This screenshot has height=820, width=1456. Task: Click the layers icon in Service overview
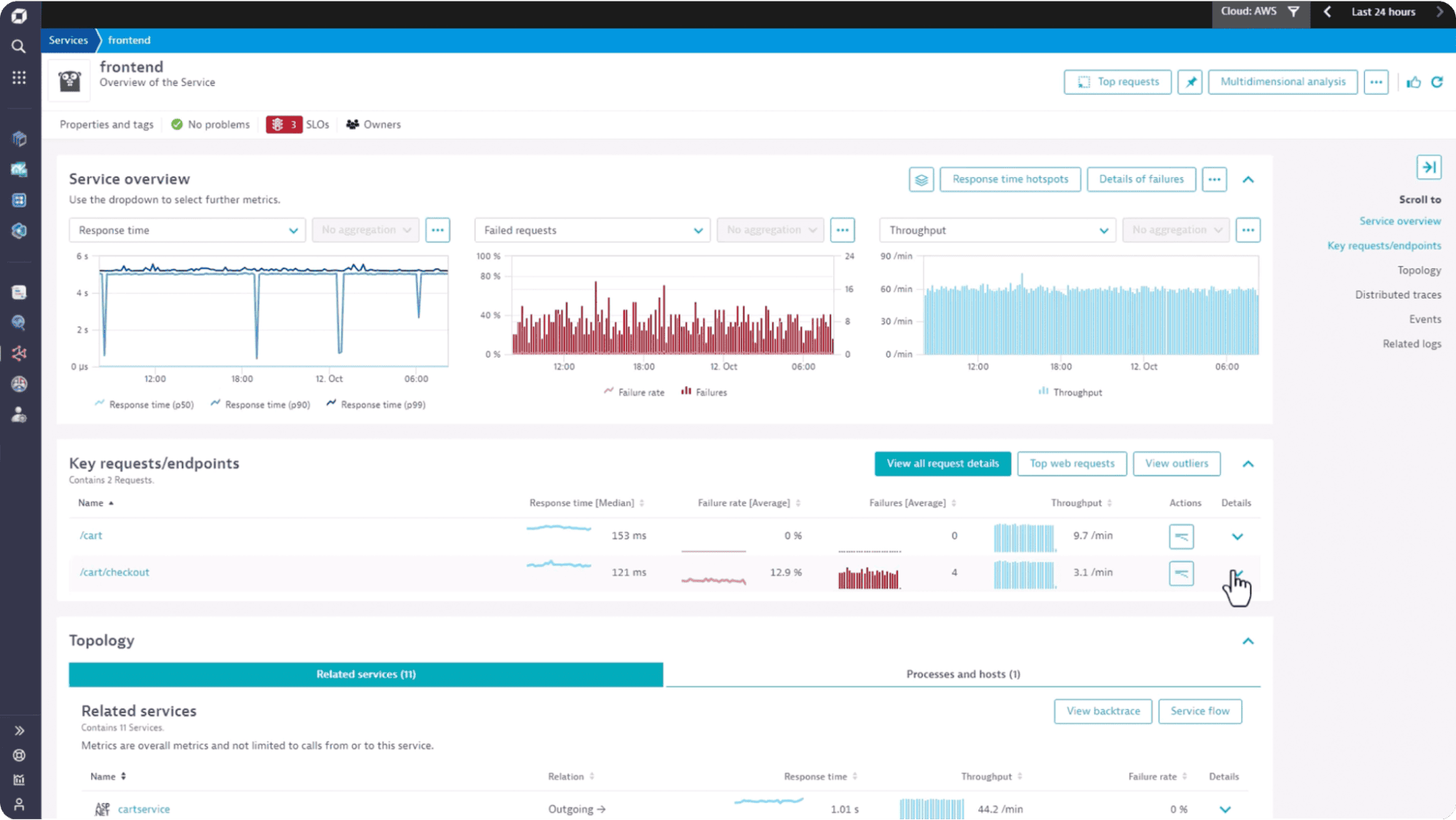[x=921, y=179]
